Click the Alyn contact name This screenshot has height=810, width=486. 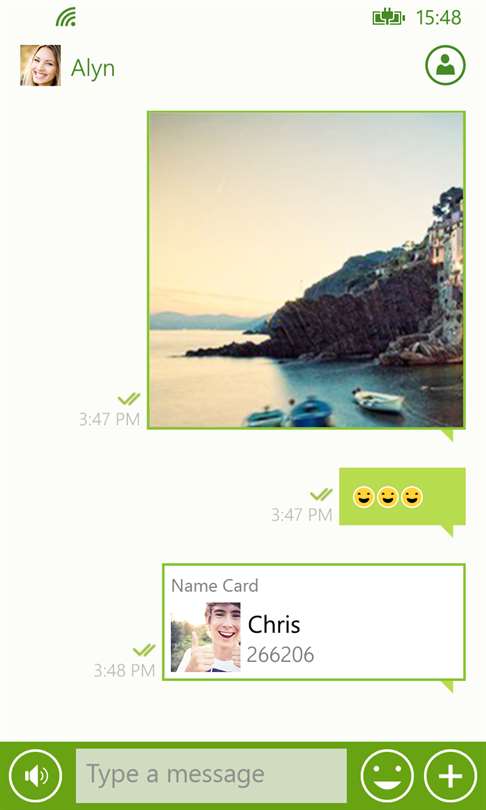coord(93,68)
